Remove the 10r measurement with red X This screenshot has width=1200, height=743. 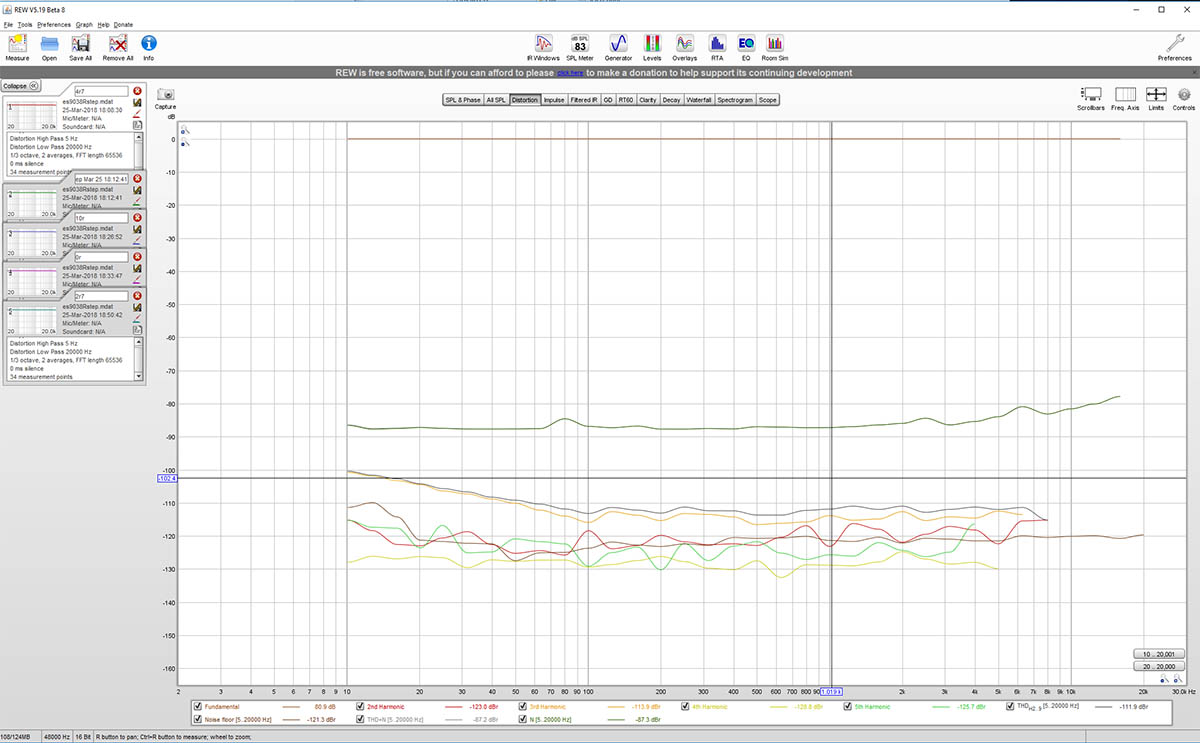pos(137,218)
